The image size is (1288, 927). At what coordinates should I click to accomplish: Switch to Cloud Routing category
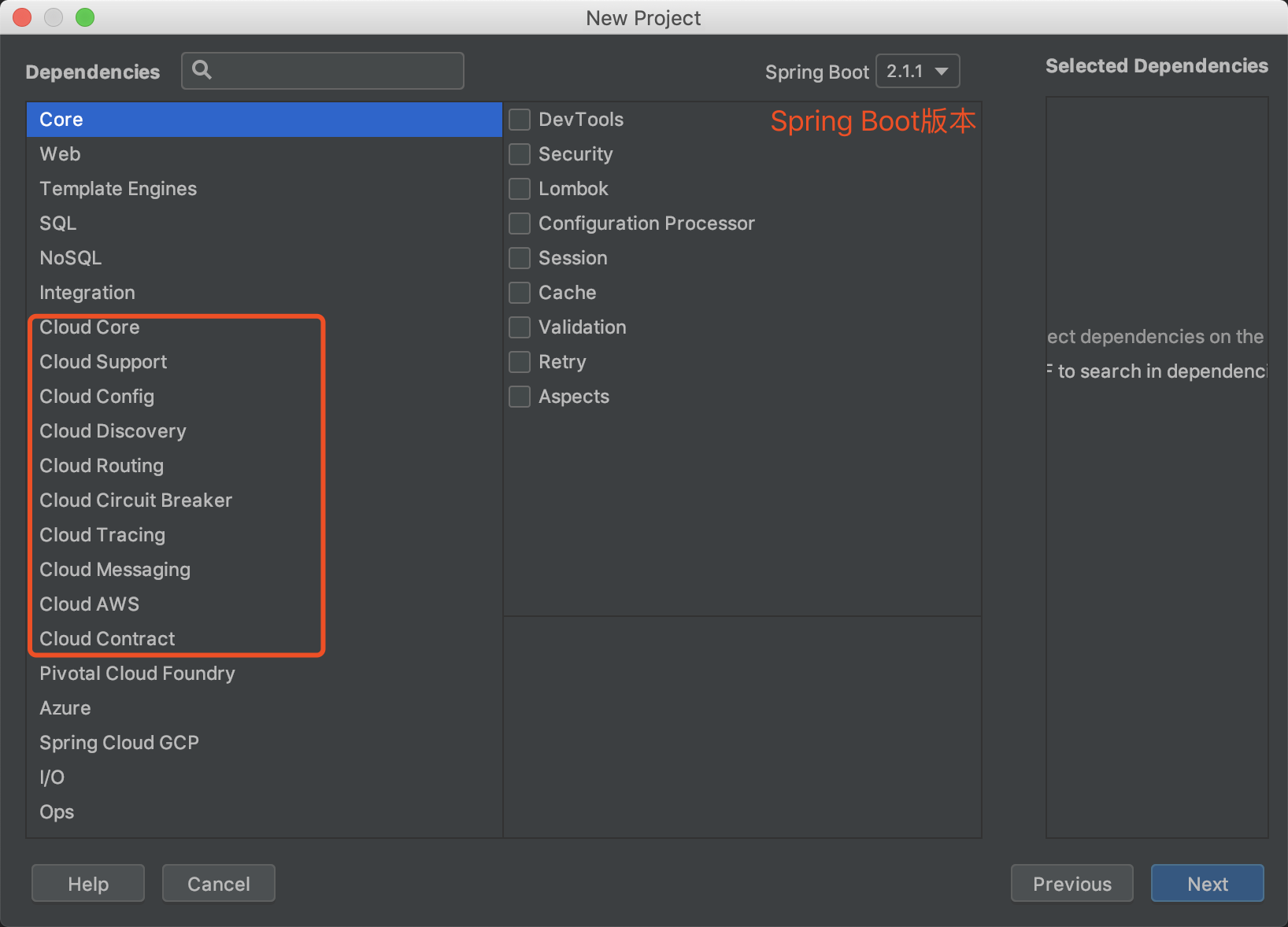point(265,466)
